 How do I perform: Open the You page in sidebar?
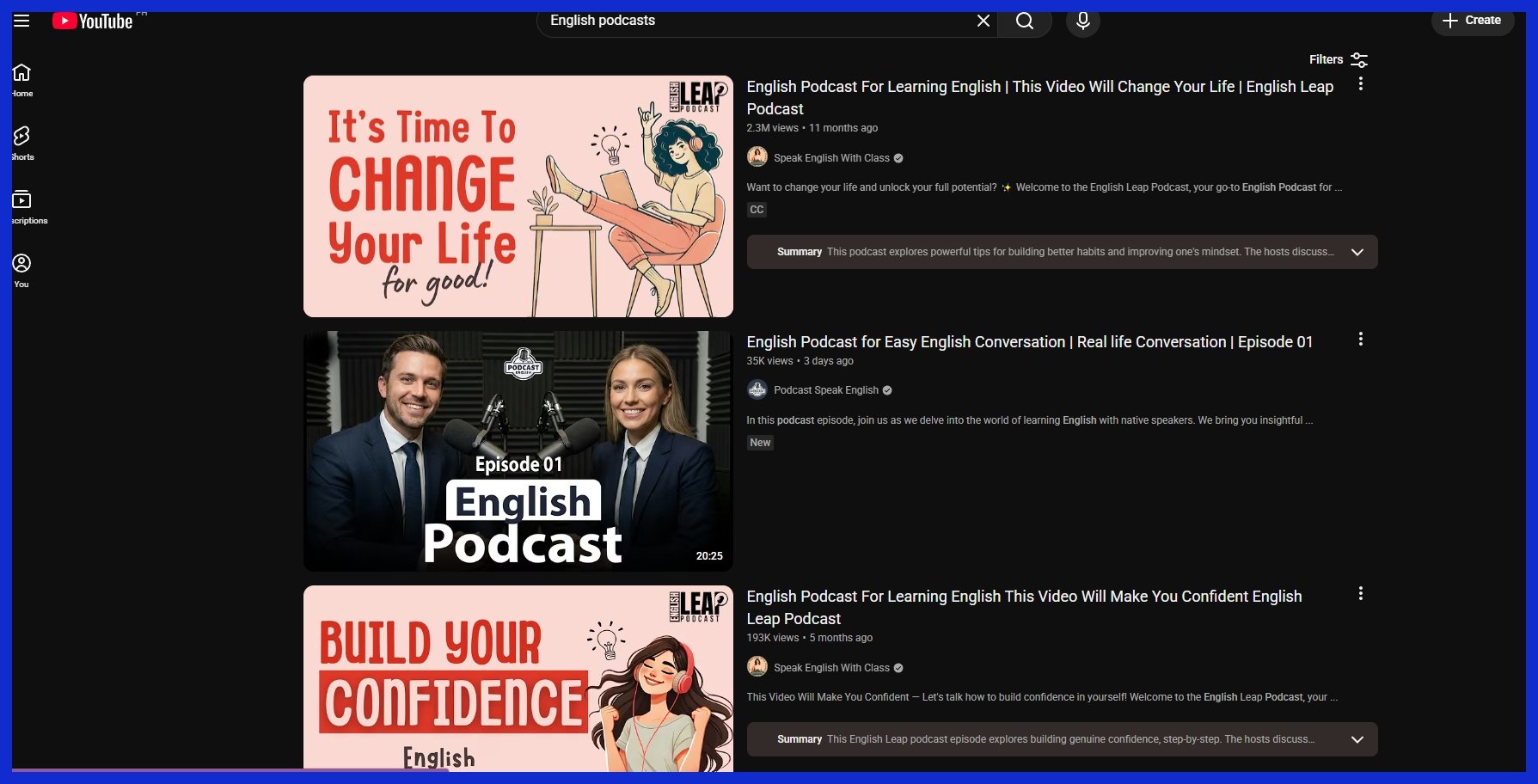click(21, 270)
